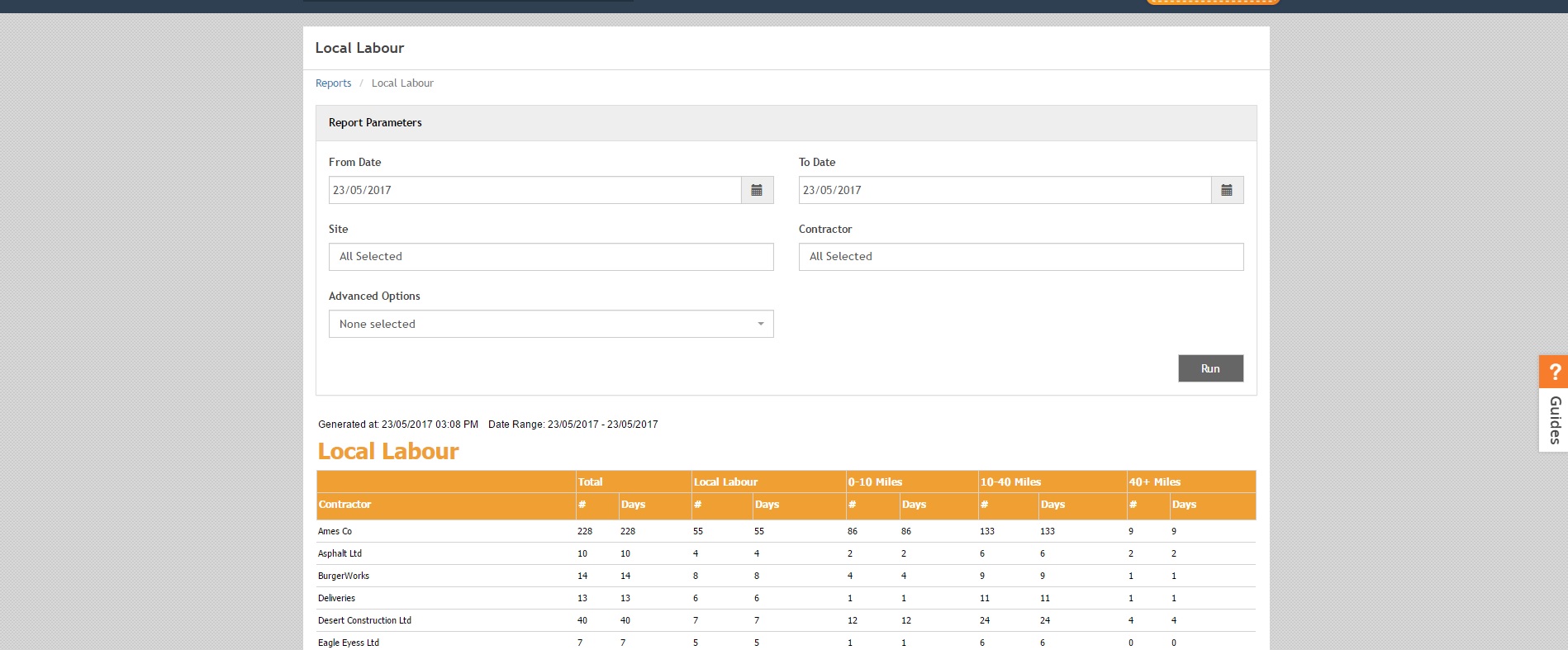This screenshot has height=650, width=1568.
Task: Open the Site selection dropdown
Action: (551, 257)
